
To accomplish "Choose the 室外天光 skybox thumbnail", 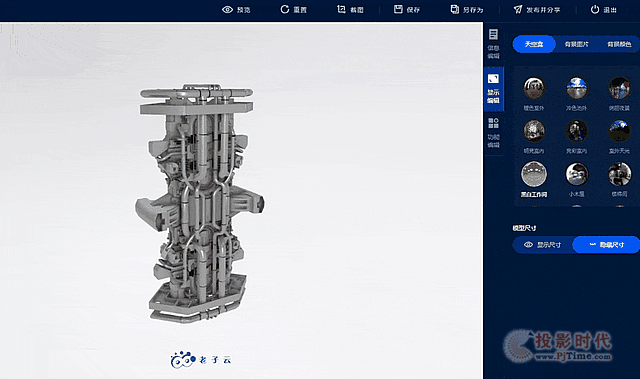I will [619, 131].
